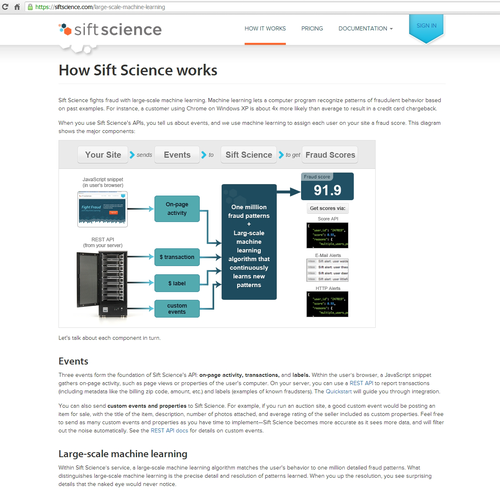Click the browser home icon

[x=17, y=7]
